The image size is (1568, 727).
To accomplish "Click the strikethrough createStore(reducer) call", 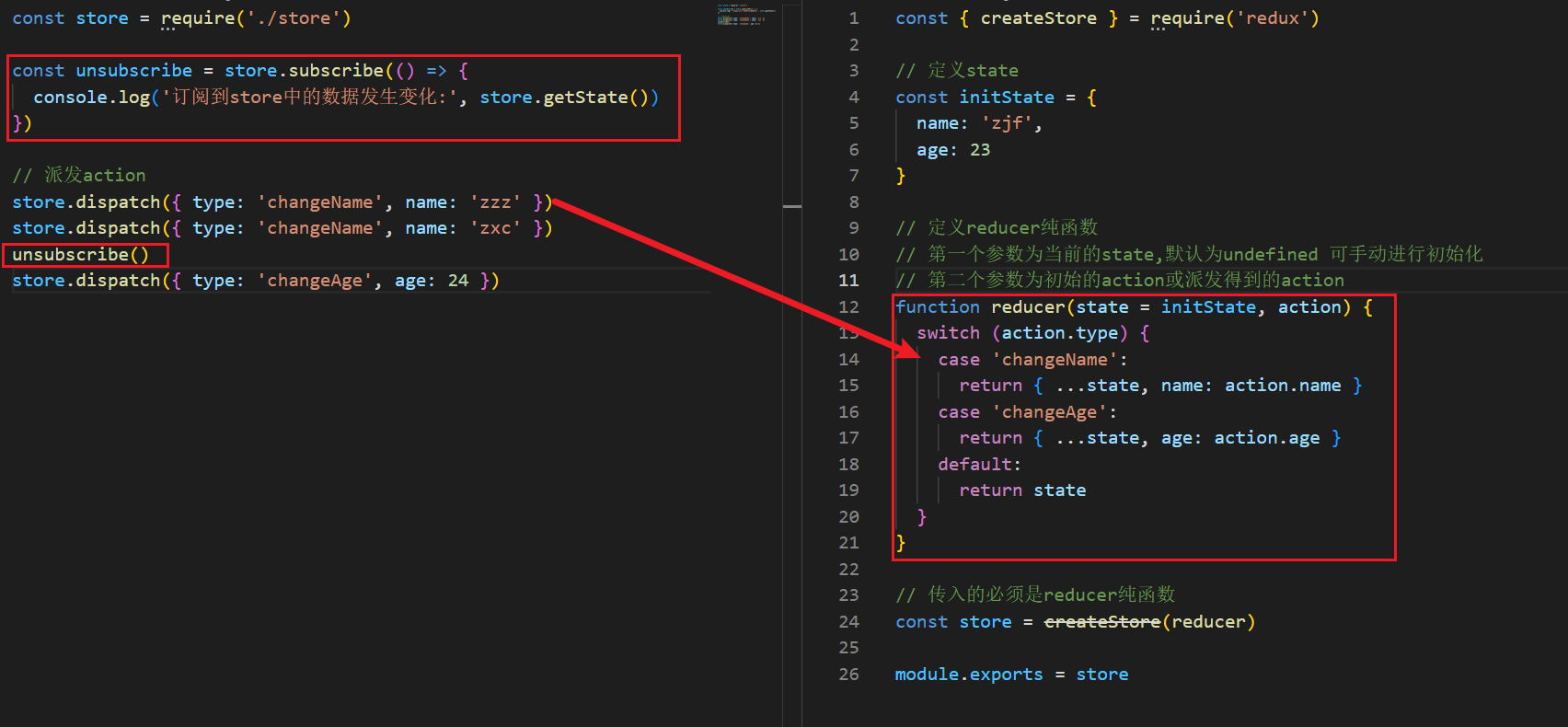I will (1149, 622).
